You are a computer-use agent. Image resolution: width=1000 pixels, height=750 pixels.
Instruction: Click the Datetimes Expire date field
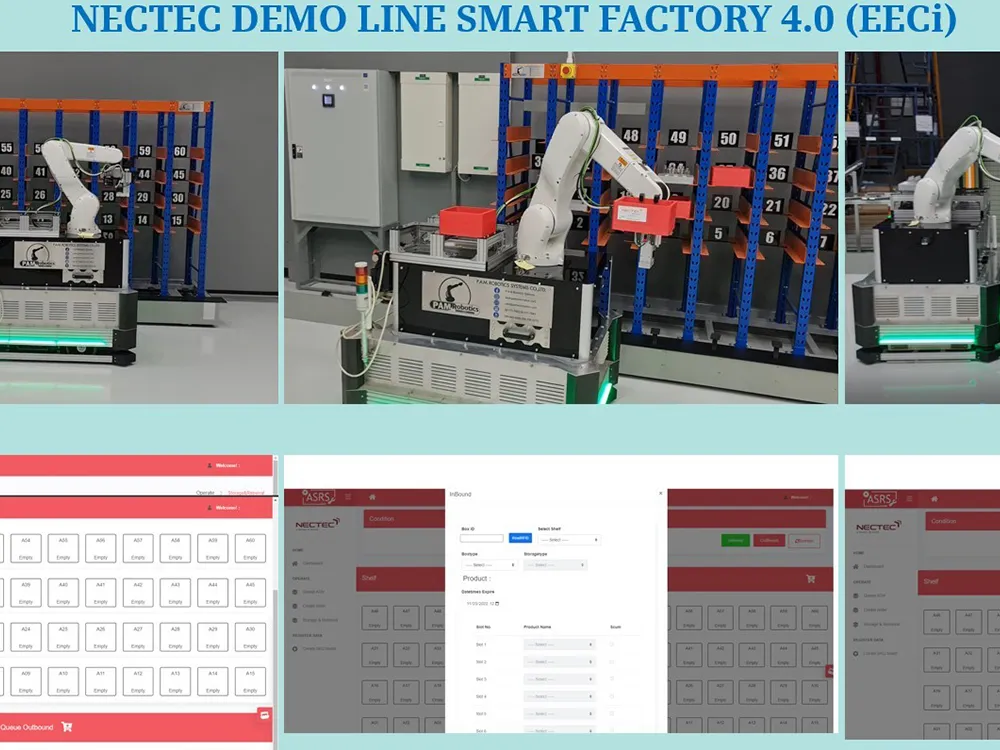pos(483,603)
